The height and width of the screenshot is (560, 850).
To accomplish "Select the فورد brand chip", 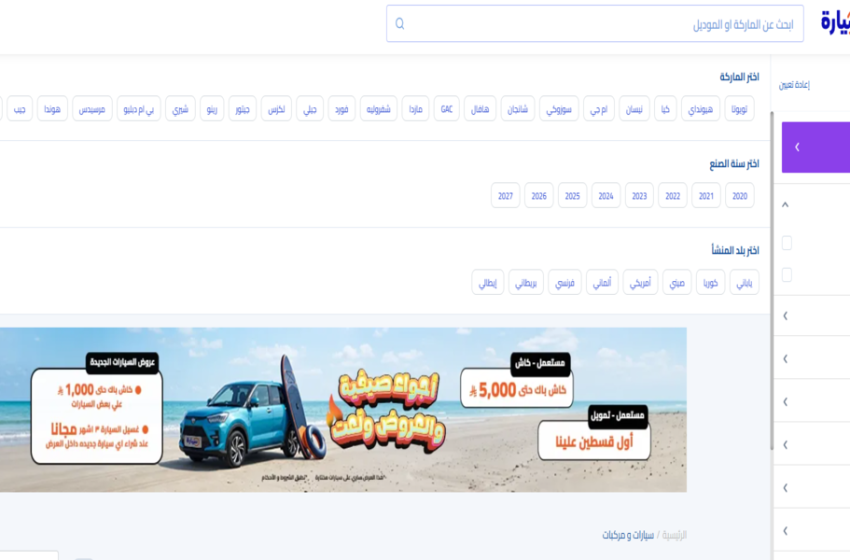I will click(342, 109).
